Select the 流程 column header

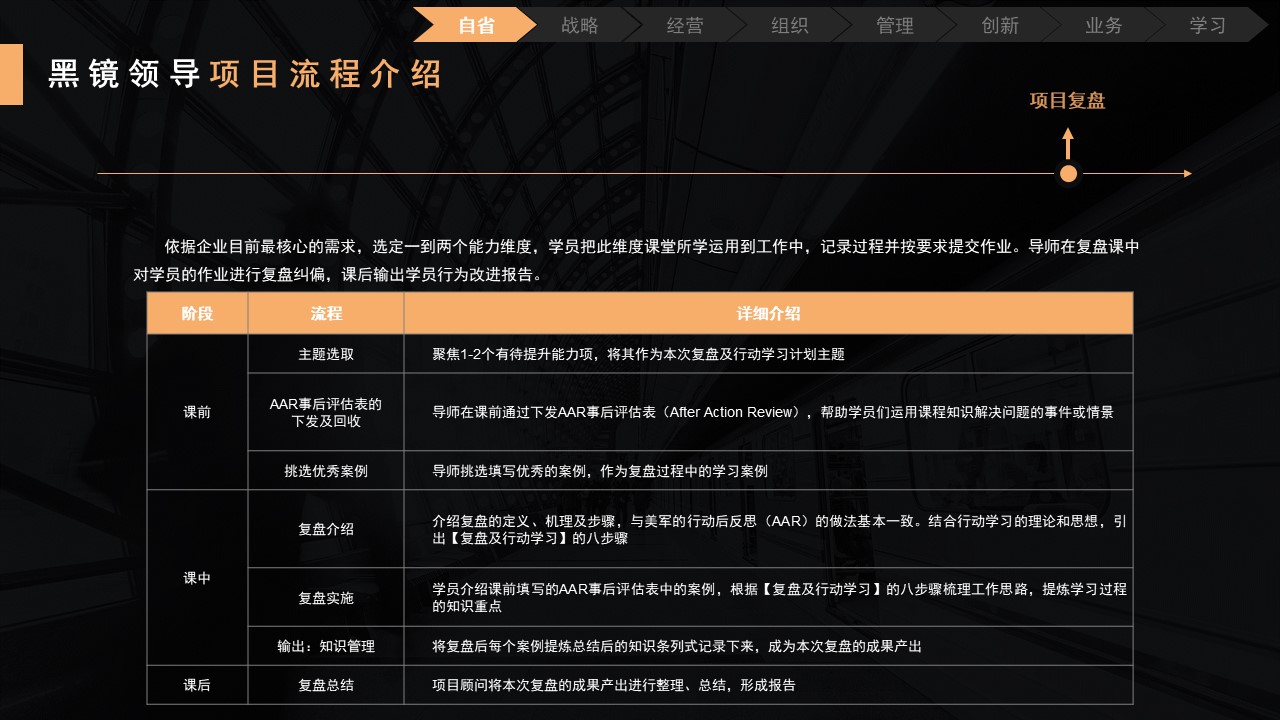(x=326, y=313)
